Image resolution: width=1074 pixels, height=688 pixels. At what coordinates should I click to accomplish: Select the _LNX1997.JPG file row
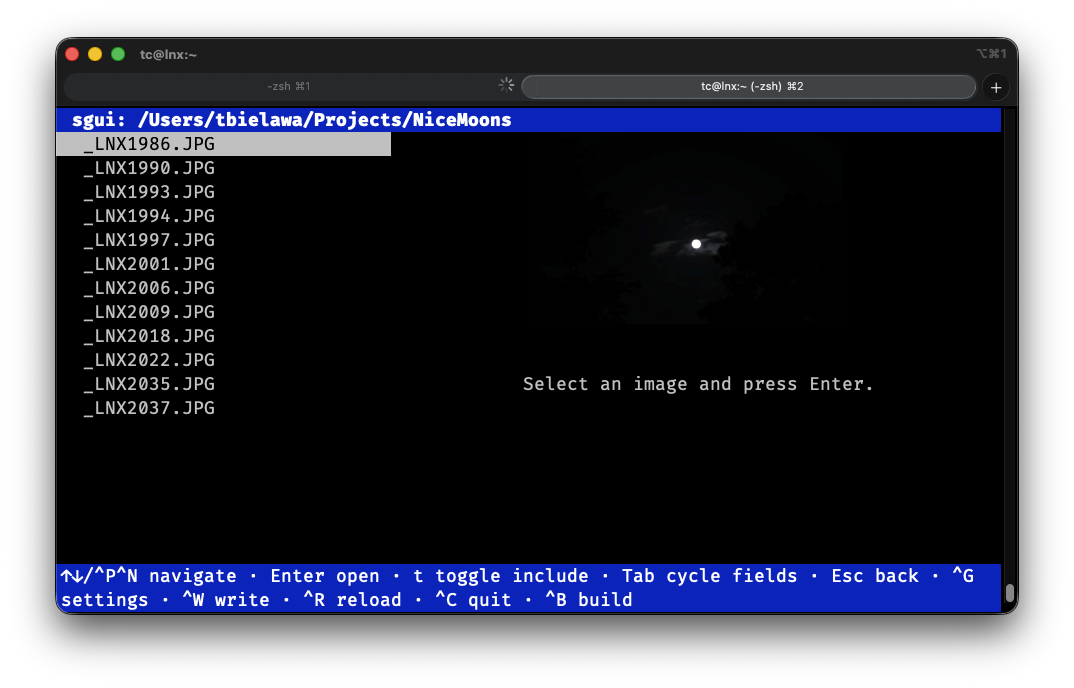point(223,240)
